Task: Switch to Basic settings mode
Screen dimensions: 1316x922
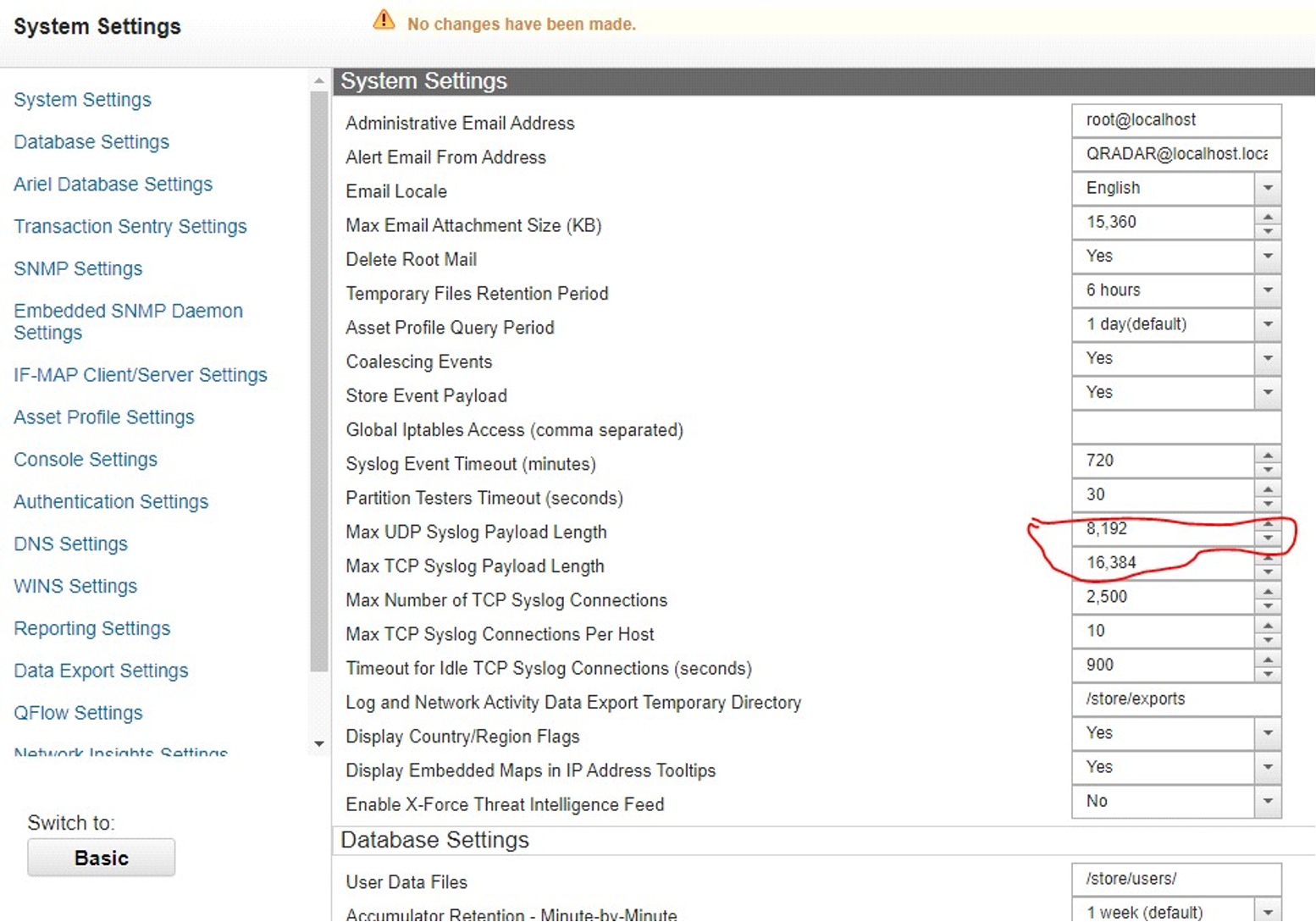Action: pyautogui.click(x=102, y=858)
